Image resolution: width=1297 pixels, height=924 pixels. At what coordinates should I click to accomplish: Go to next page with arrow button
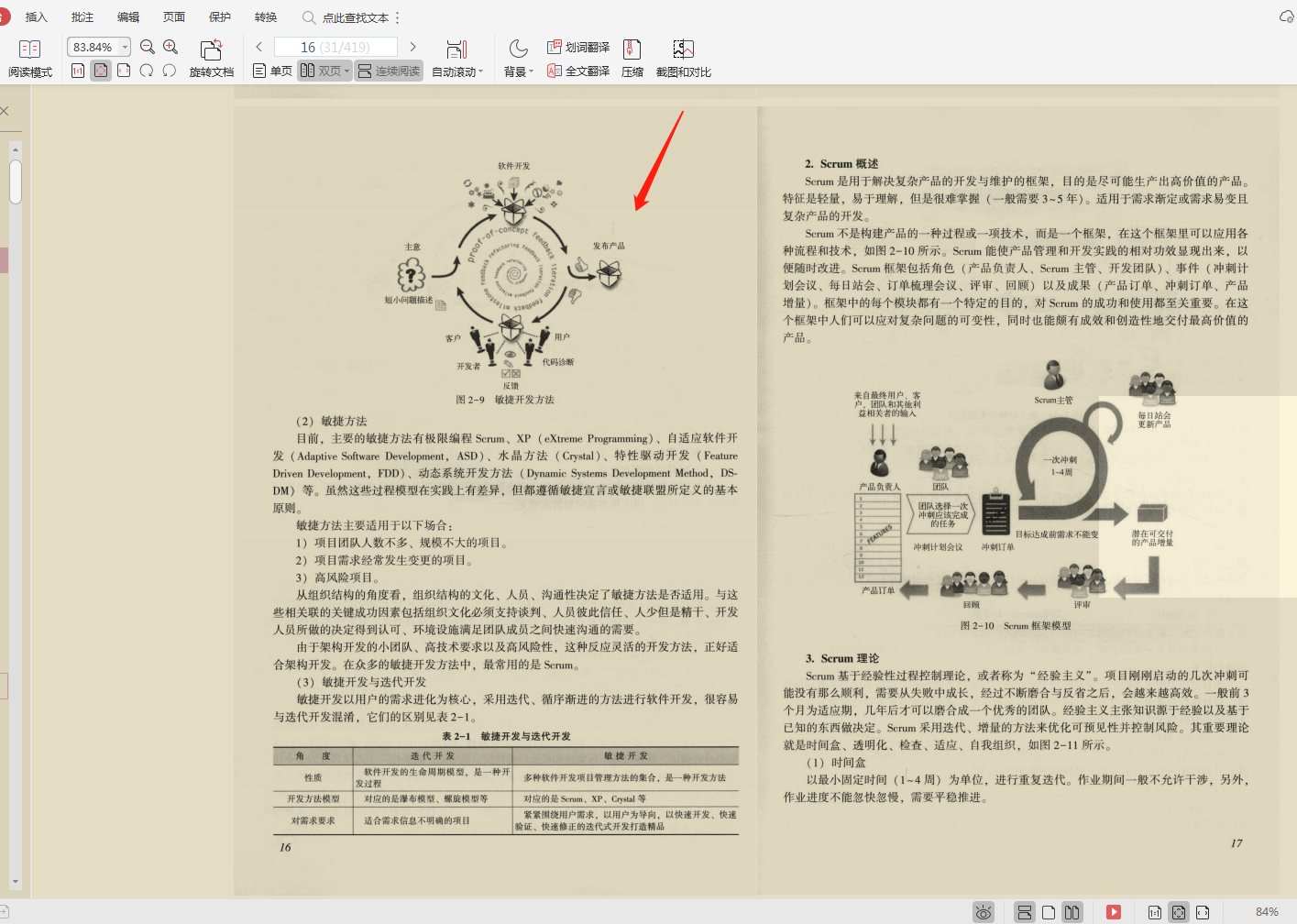pyautogui.click(x=412, y=46)
